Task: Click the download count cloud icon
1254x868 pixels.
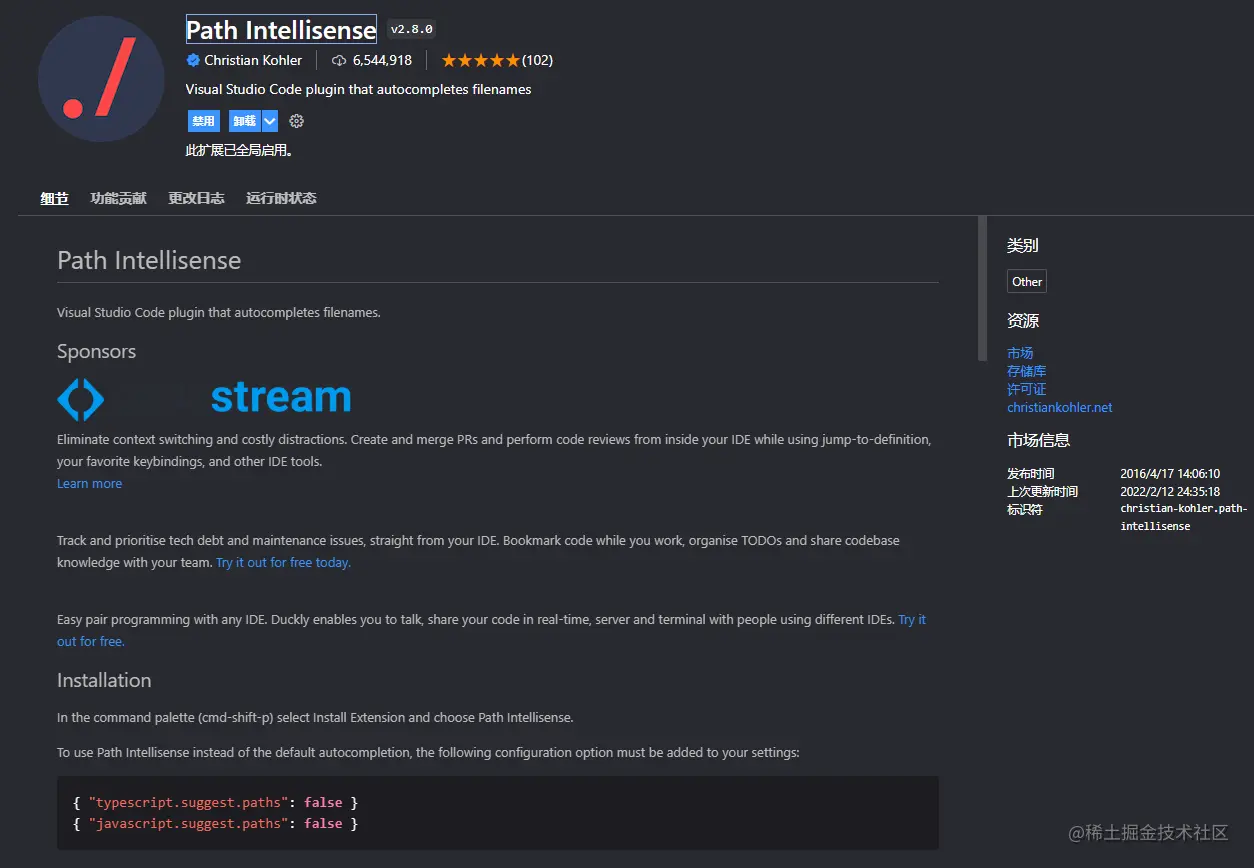Action: point(339,60)
